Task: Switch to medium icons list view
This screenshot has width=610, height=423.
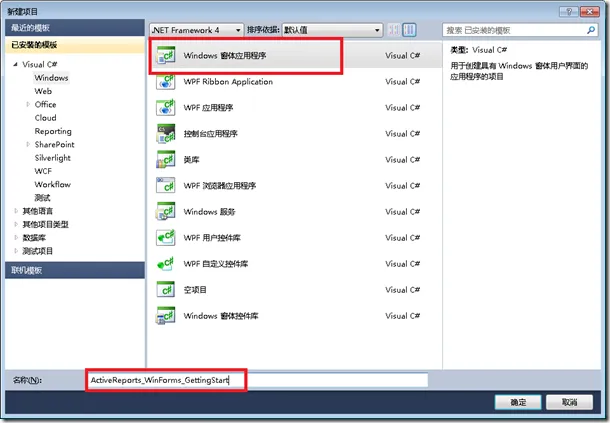Action: point(409,30)
